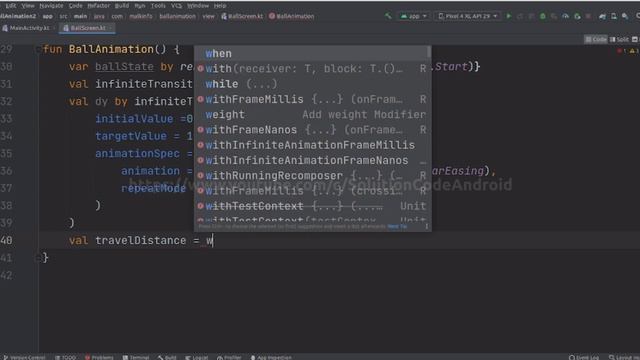Click the 'view' breadcrumb segment
Image resolution: width=640 pixels, height=360 pixels.
tap(209, 16)
